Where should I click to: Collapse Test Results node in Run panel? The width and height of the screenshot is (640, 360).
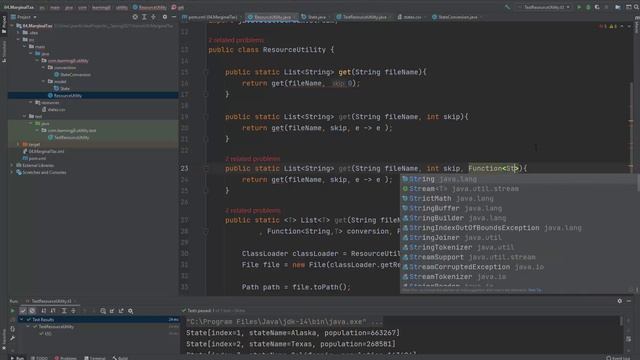(x=22, y=320)
